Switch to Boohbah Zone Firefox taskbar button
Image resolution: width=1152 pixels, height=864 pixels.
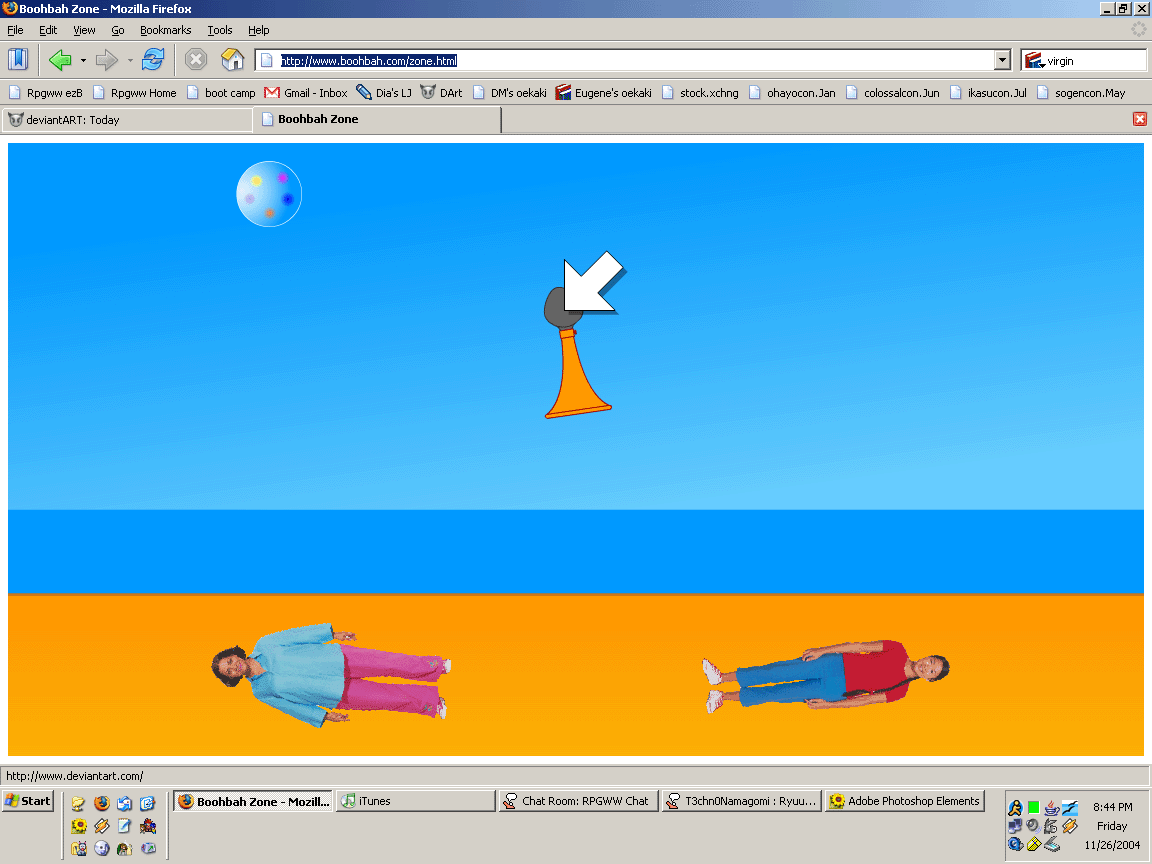tap(253, 801)
